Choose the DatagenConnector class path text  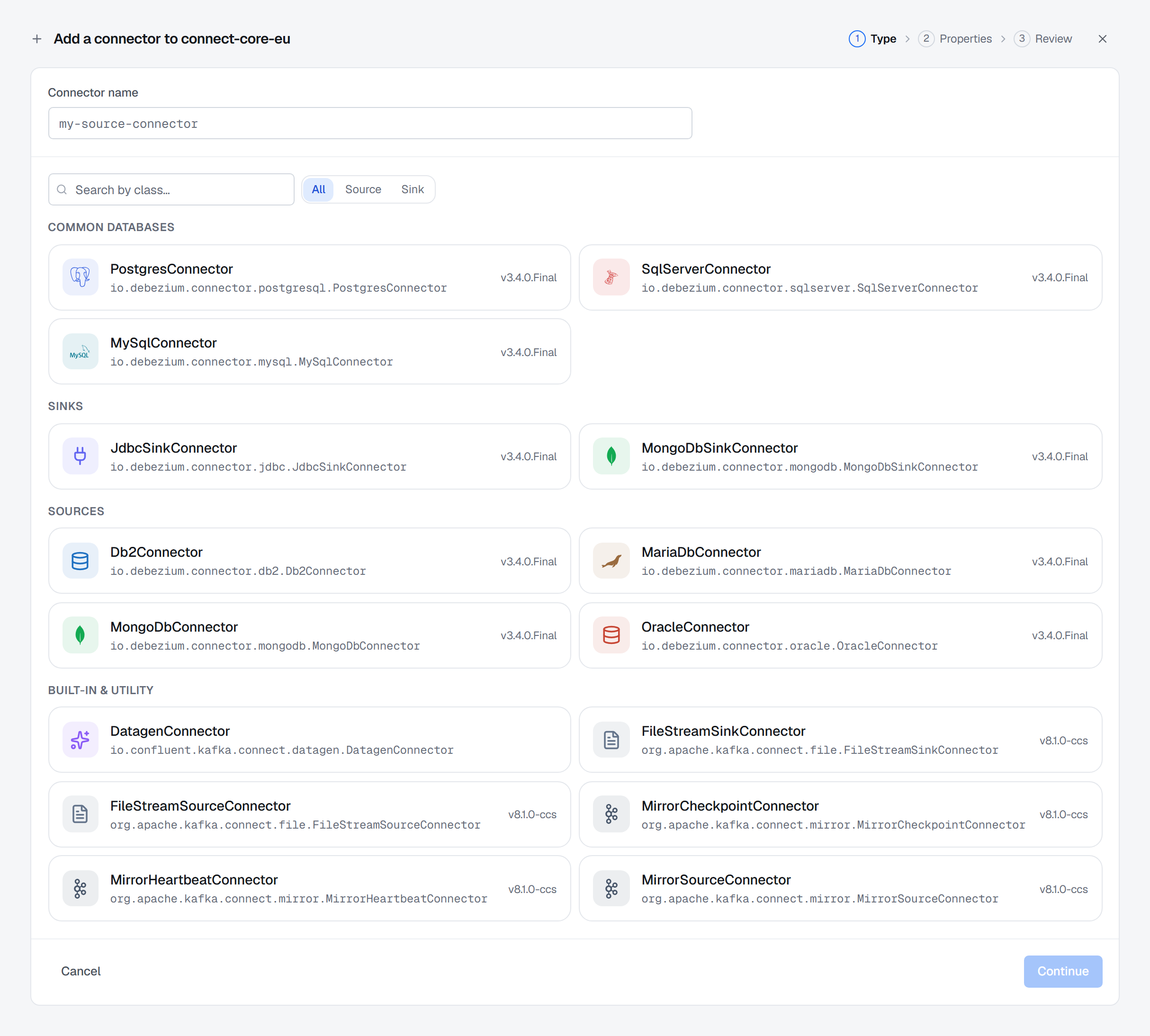[282, 750]
